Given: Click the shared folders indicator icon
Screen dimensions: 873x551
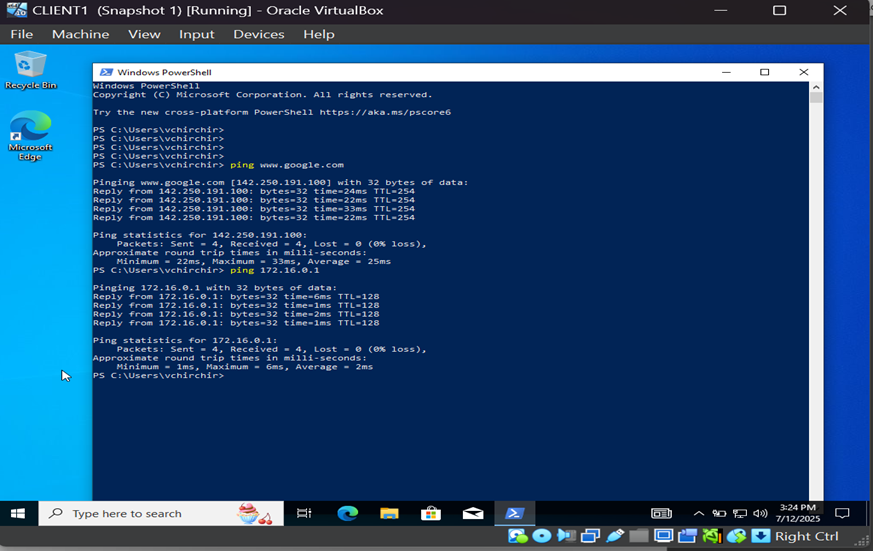Looking at the screenshot, I should [639, 536].
